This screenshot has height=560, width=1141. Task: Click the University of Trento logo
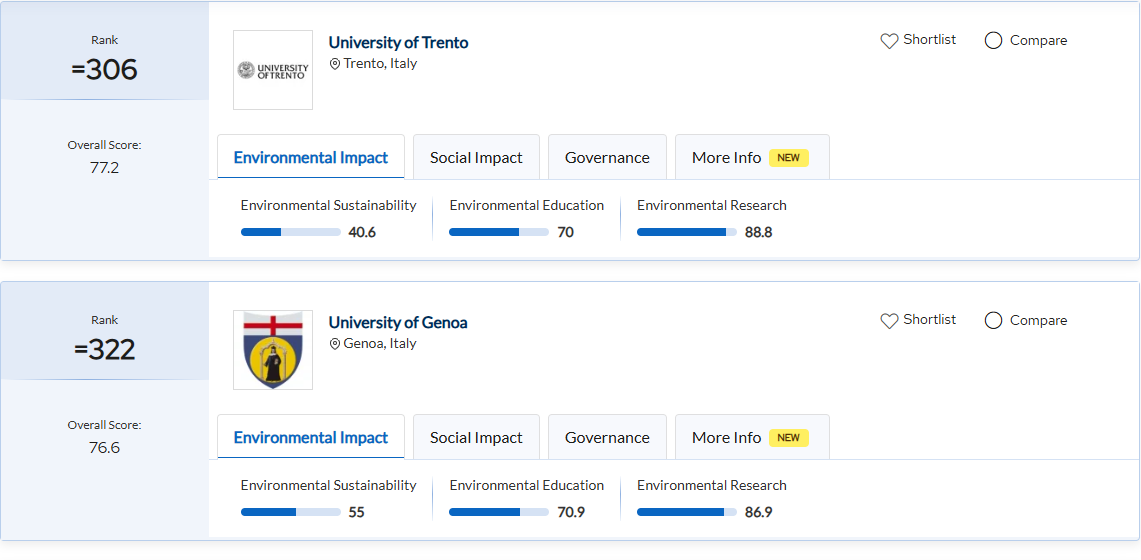pos(273,70)
